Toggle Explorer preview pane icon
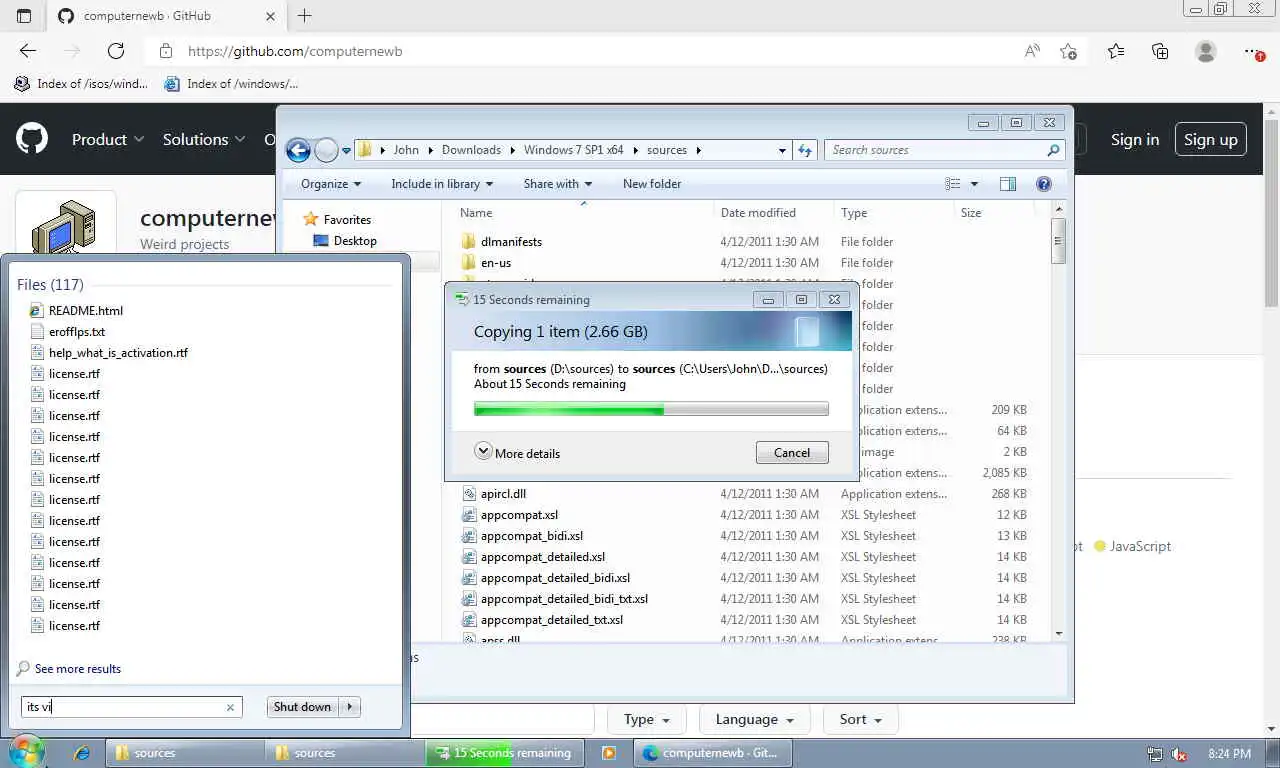Image resolution: width=1280 pixels, height=768 pixels. (1008, 184)
